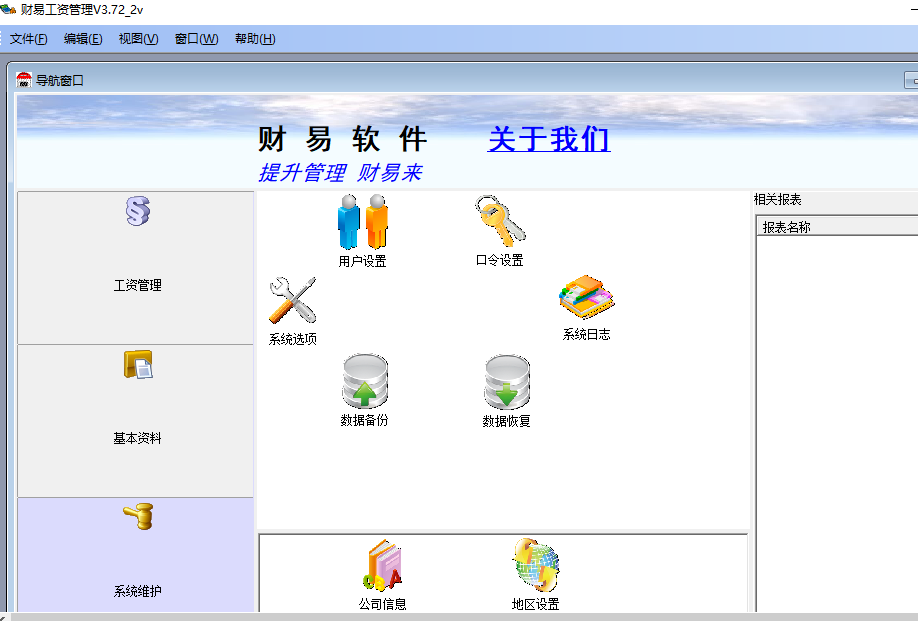Open 系统选项 wrench and screwdriver icon
This screenshot has width=918, height=621.
tap(292, 302)
